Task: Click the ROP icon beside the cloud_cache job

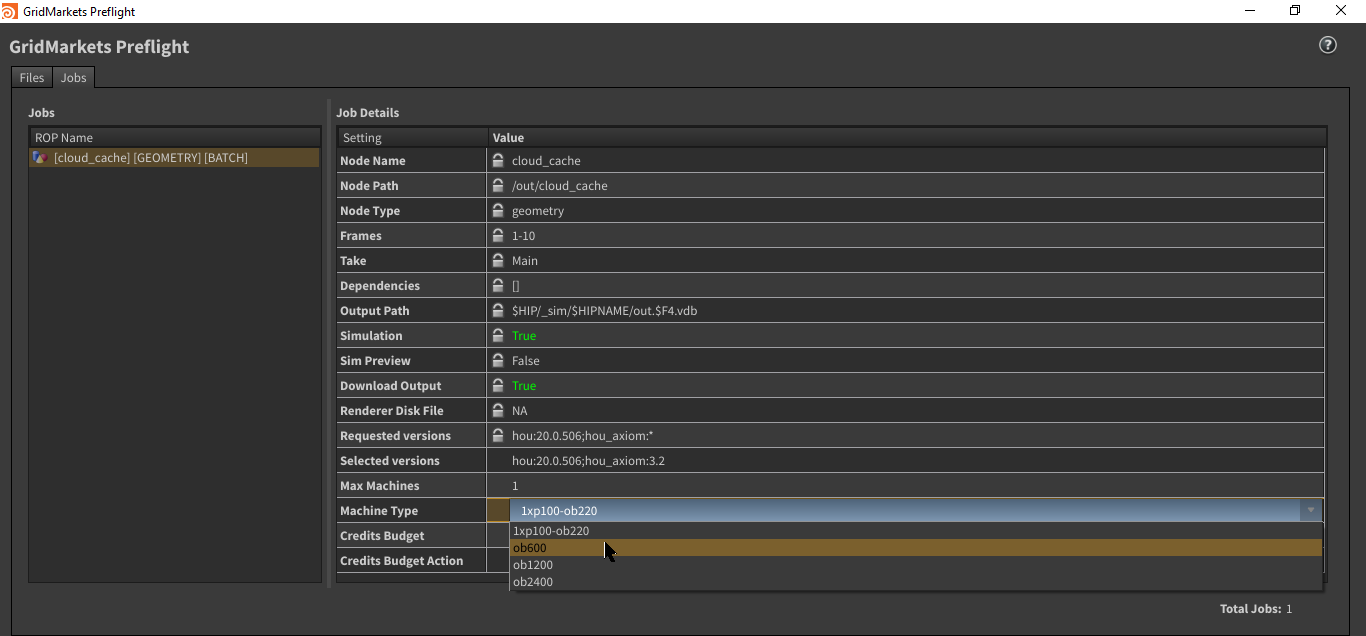Action: tap(40, 158)
